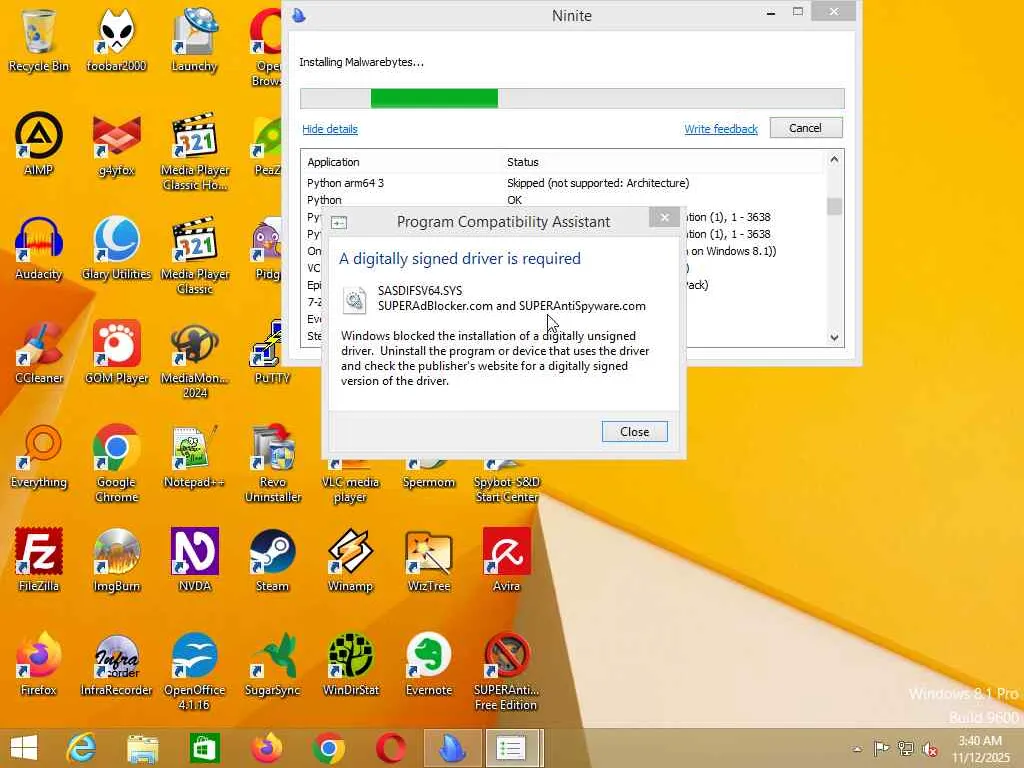The width and height of the screenshot is (1024, 768).
Task: Open Opera from the taskbar
Action: pos(391,748)
